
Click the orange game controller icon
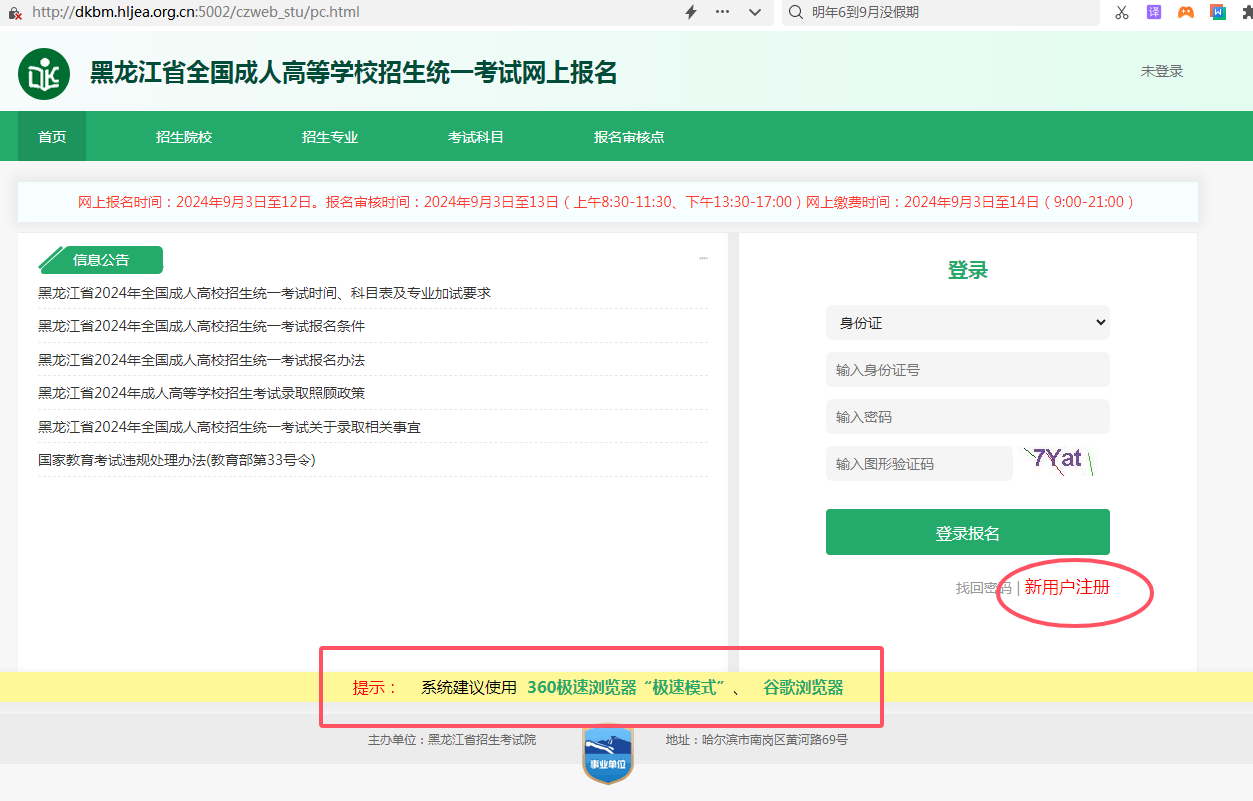click(1185, 12)
